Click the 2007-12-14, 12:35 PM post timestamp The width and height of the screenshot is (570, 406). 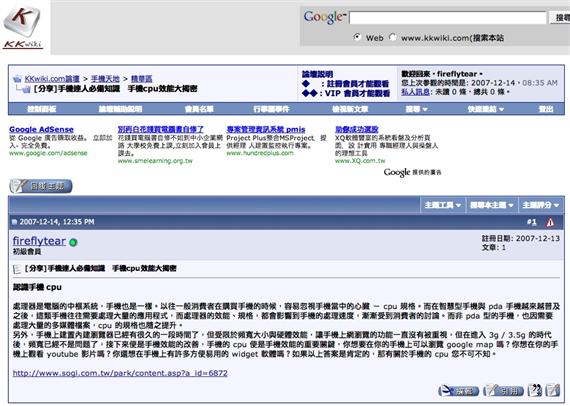point(57,222)
